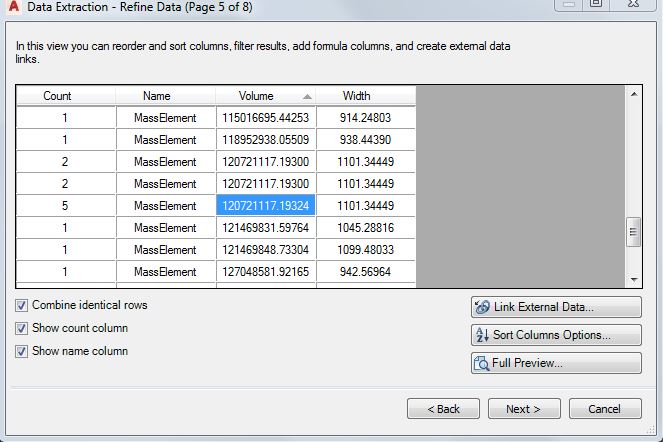Click the Link External Data chain icon
663x442 pixels.
point(482,307)
